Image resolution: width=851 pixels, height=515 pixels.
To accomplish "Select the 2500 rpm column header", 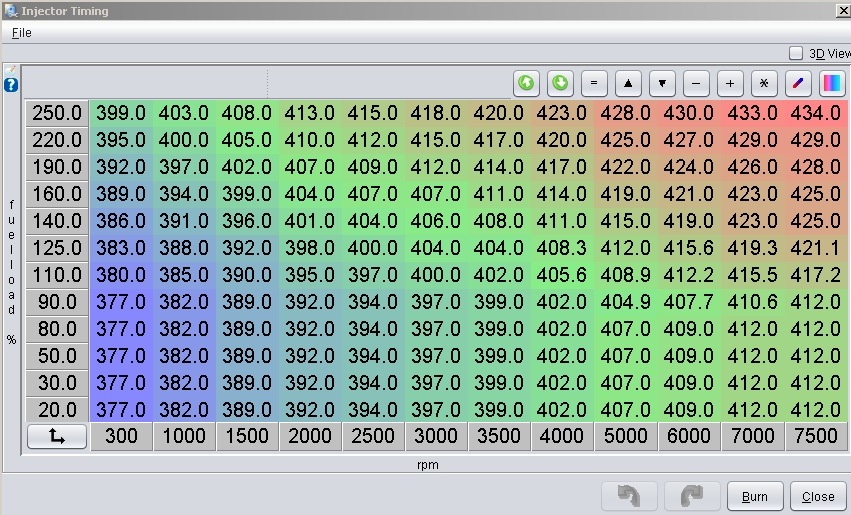I will coord(373,436).
